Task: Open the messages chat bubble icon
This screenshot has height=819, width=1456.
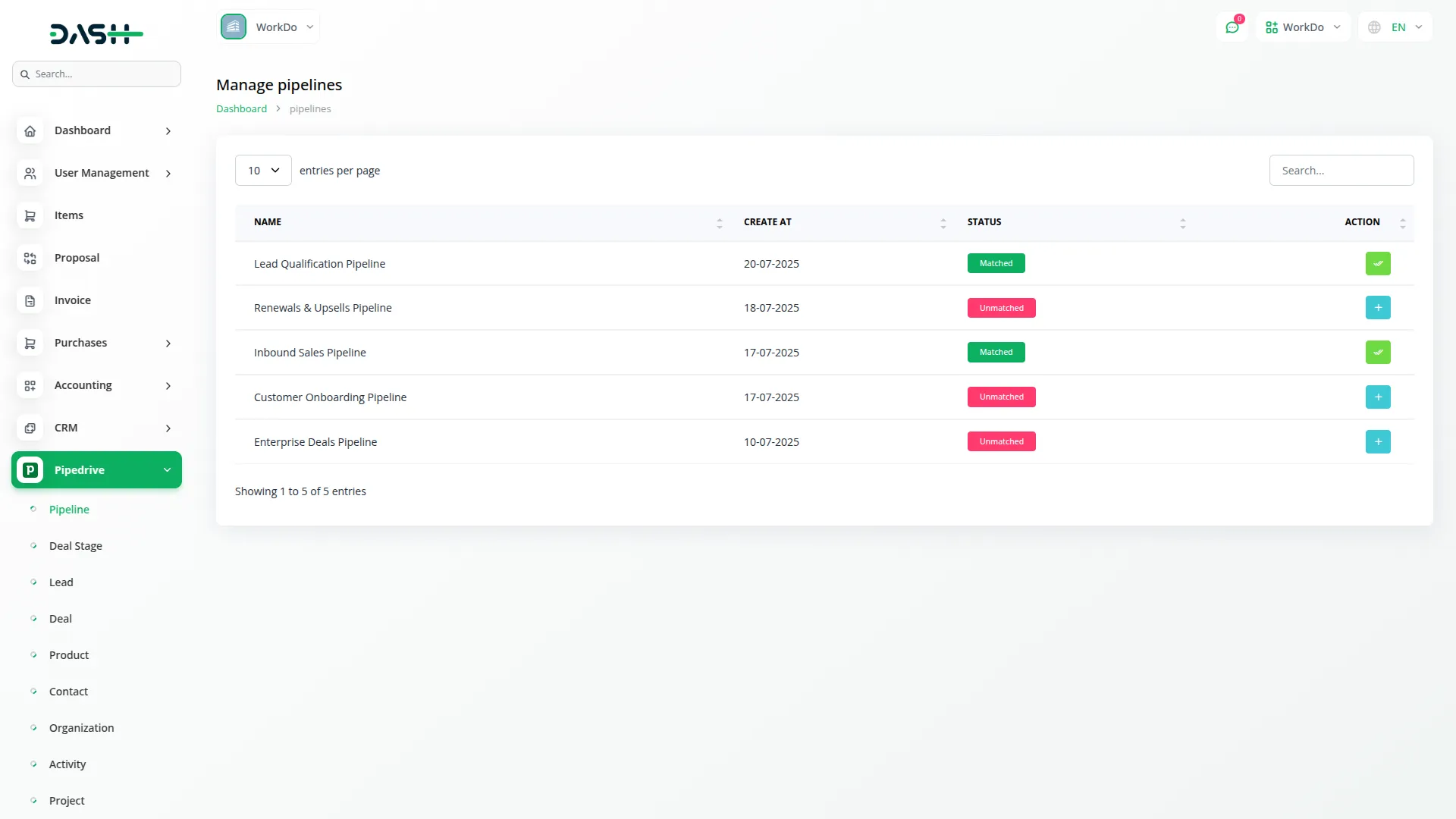Action: tap(1232, 27)
